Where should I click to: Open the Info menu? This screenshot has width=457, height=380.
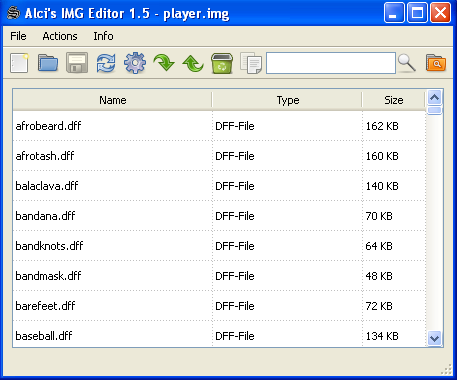click(103, 36)
